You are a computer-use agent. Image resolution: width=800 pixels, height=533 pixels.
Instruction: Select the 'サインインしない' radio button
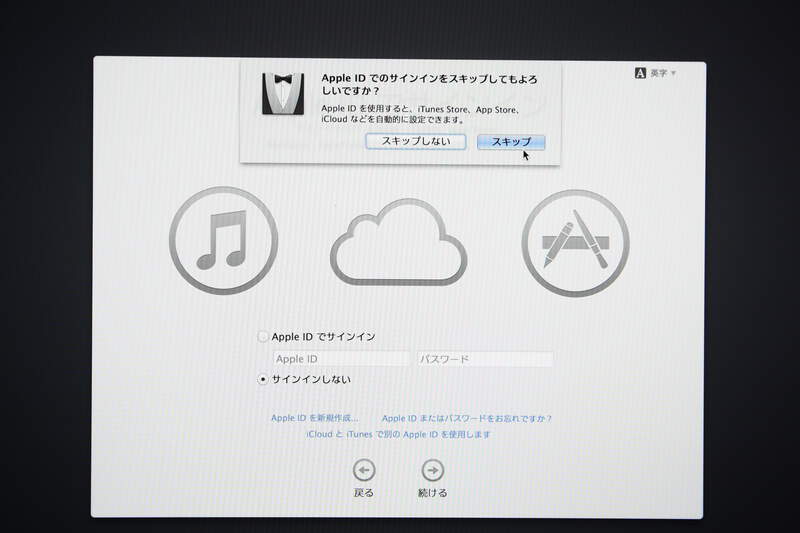coord(264,379)
